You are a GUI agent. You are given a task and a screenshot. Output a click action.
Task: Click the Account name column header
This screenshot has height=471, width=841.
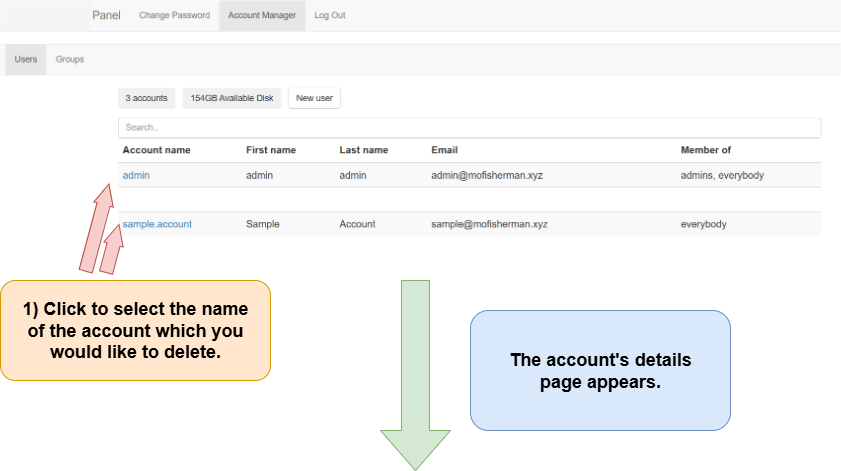156,150
